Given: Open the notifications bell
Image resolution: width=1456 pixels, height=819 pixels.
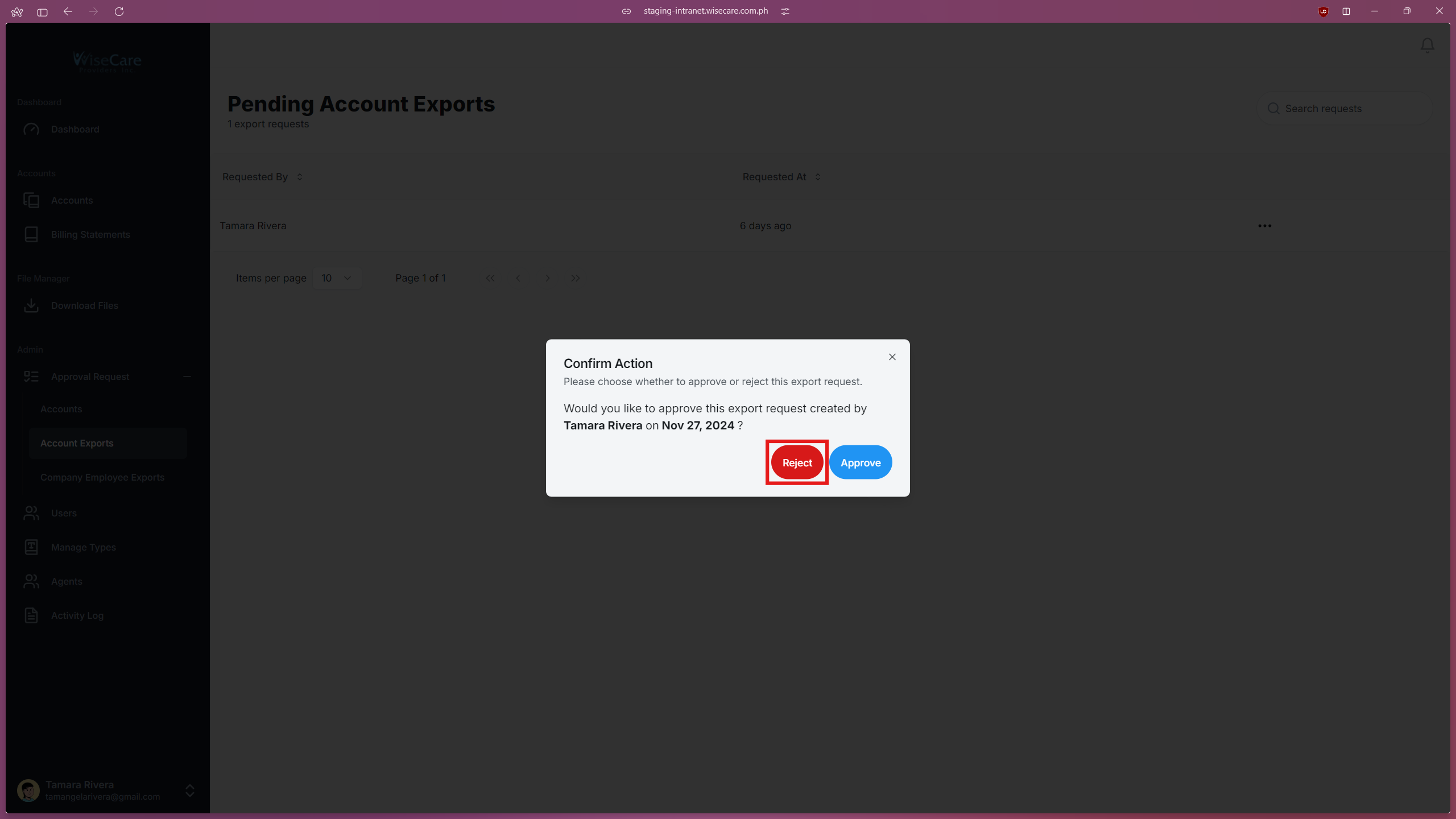Looking at the screenshot, I should pyautogui.click(x=1427, y=45).
